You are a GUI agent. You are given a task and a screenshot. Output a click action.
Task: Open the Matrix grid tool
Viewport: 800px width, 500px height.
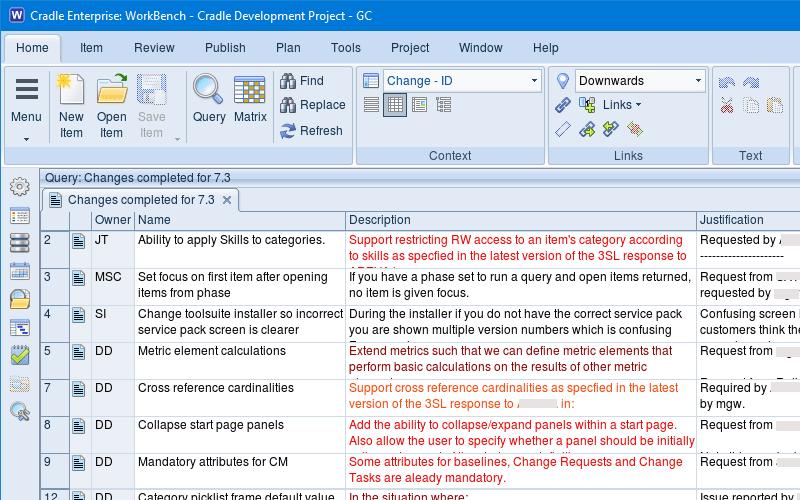point(249,90)
